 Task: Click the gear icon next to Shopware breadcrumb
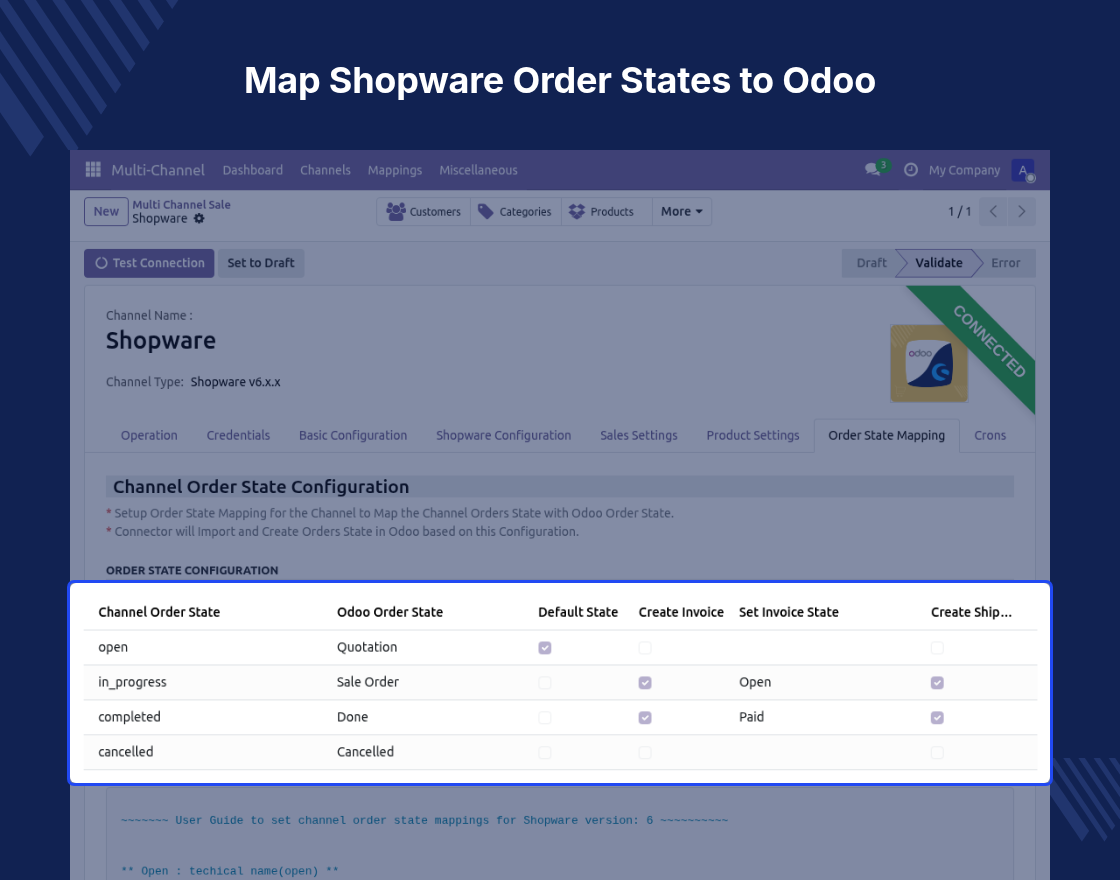pos(199,219)
